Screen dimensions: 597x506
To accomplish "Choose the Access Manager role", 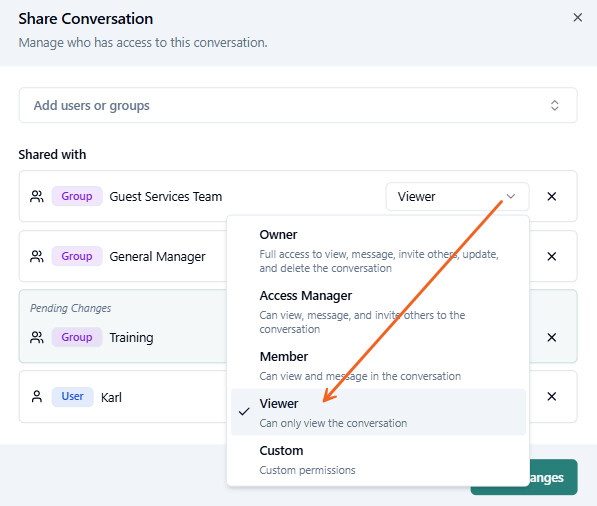I will click(x=378, y=311).
